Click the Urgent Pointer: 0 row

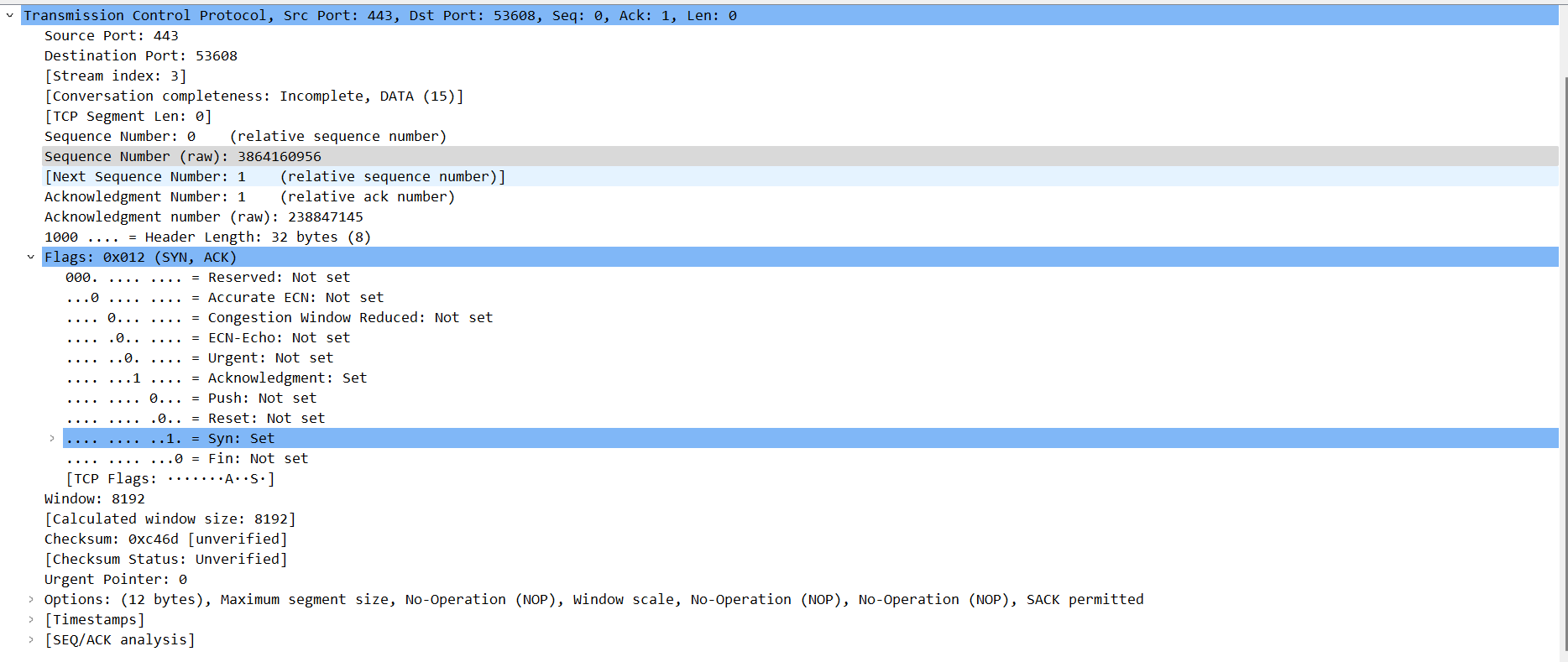click(115, 579)
